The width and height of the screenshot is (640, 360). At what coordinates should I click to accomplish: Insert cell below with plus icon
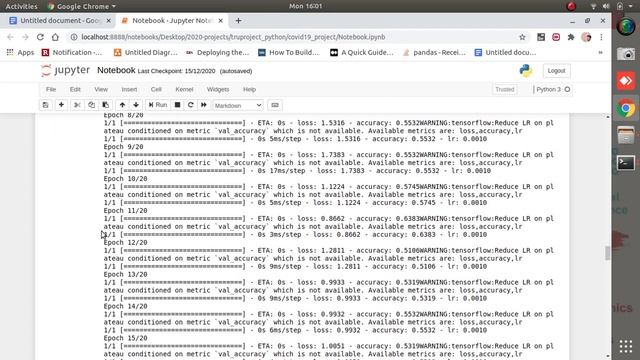point(61,105)
